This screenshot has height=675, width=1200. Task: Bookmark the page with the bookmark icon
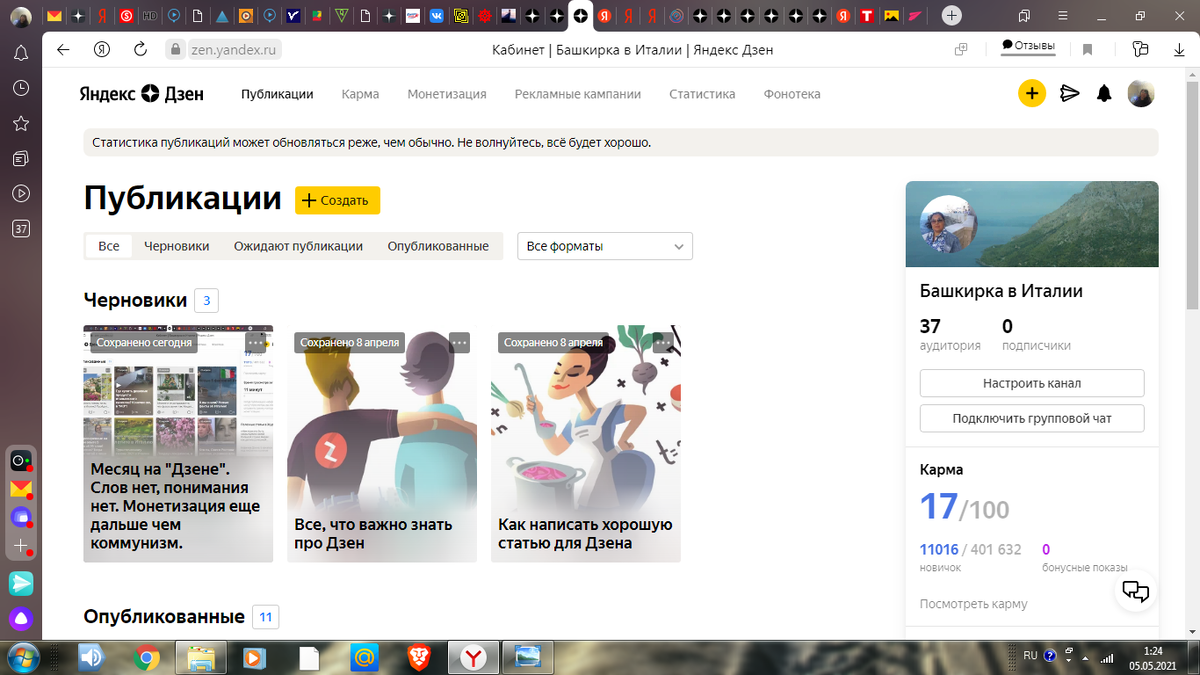(1088, 49)
